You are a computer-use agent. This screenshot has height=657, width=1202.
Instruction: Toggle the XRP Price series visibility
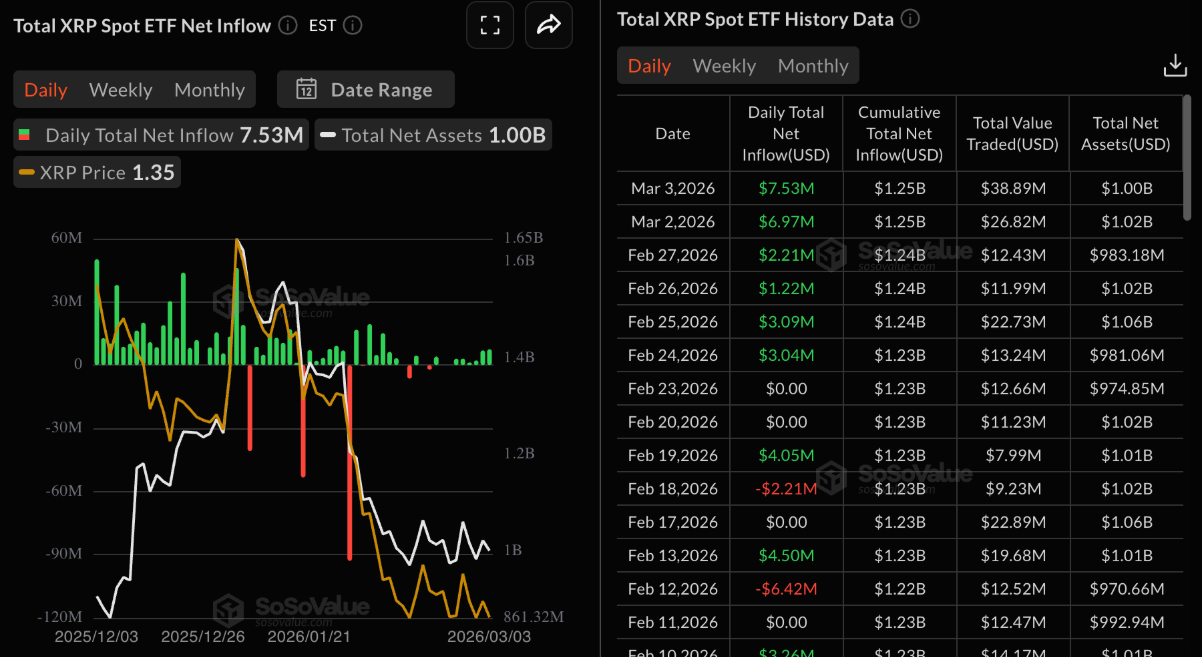[x=96, y=171]
